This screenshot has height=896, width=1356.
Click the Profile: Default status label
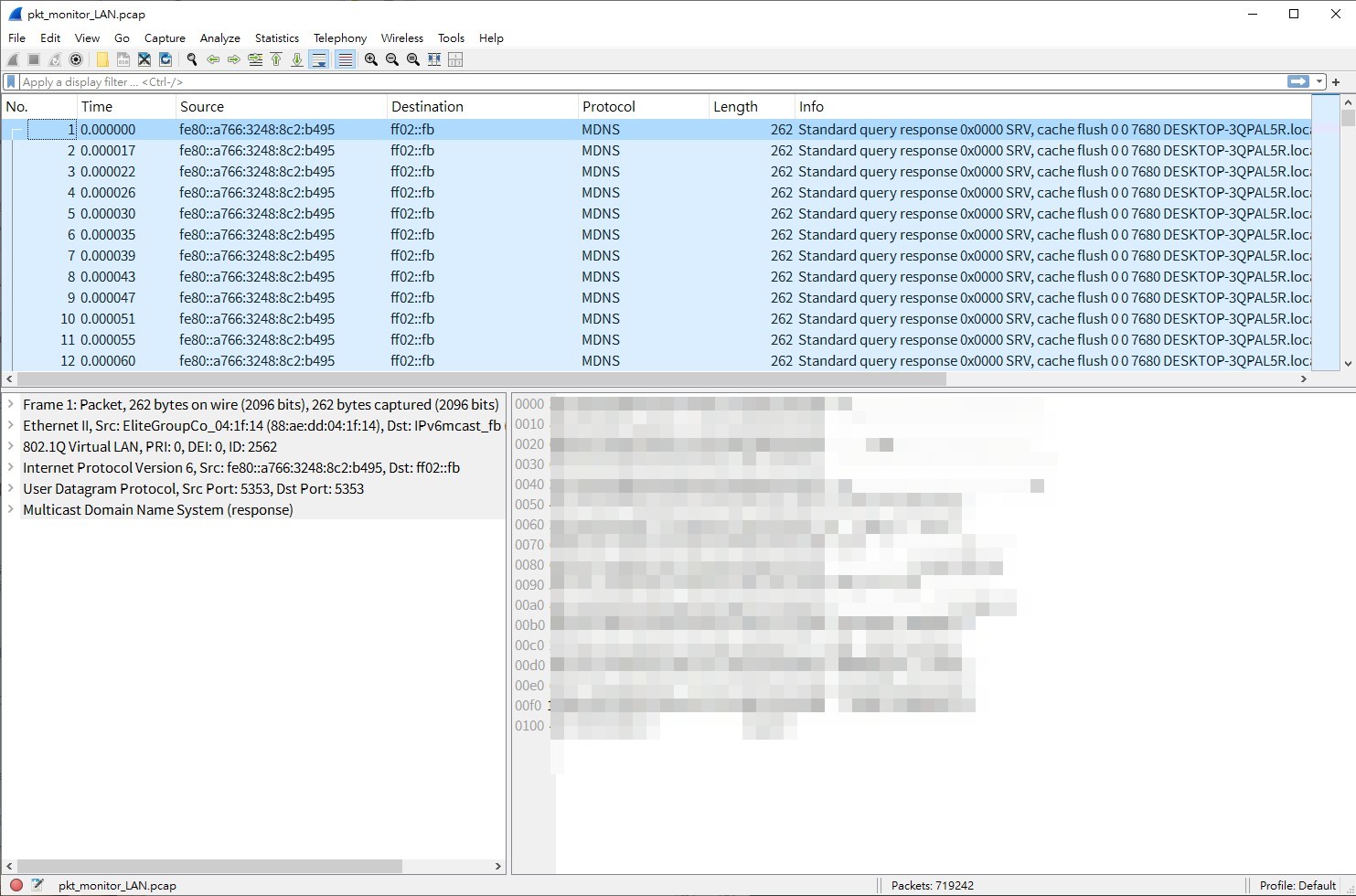pos(1297,885)
